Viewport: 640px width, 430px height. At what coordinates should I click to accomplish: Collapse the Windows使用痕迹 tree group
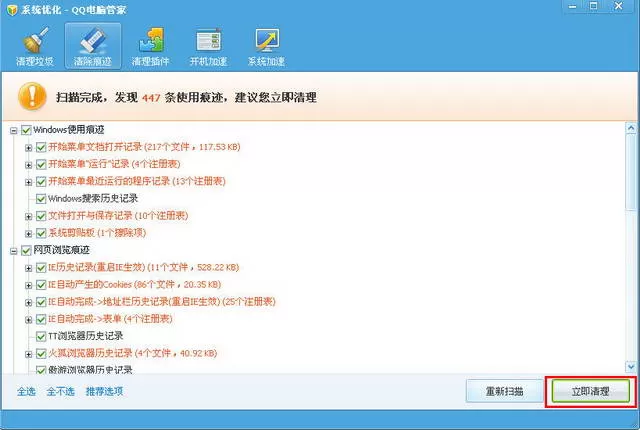(13, 131)
